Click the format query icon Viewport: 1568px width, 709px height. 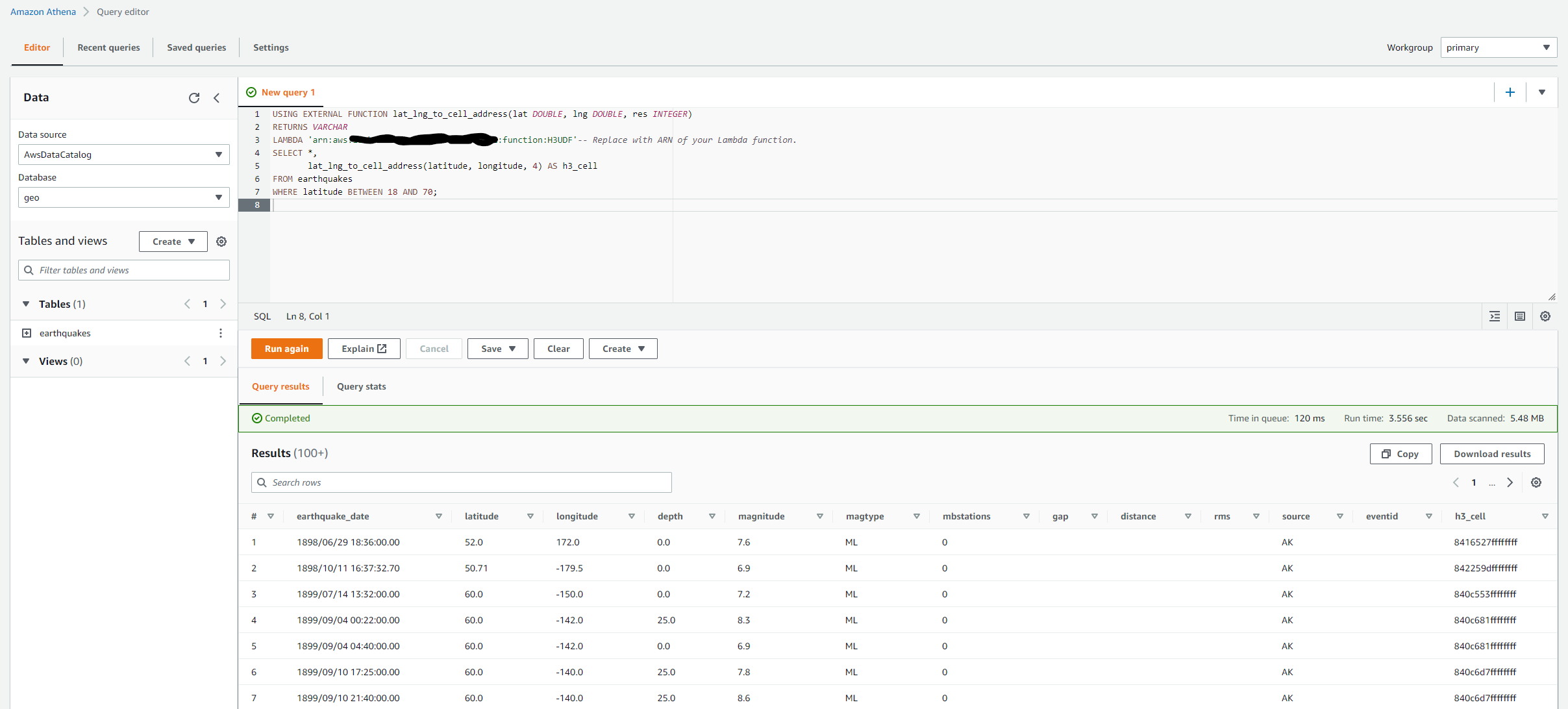click(1495, 316)
